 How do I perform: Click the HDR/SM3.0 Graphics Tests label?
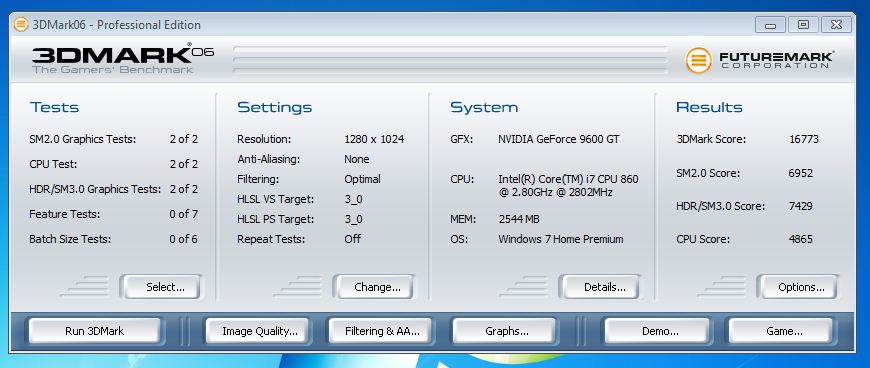[x=95, y=189]
